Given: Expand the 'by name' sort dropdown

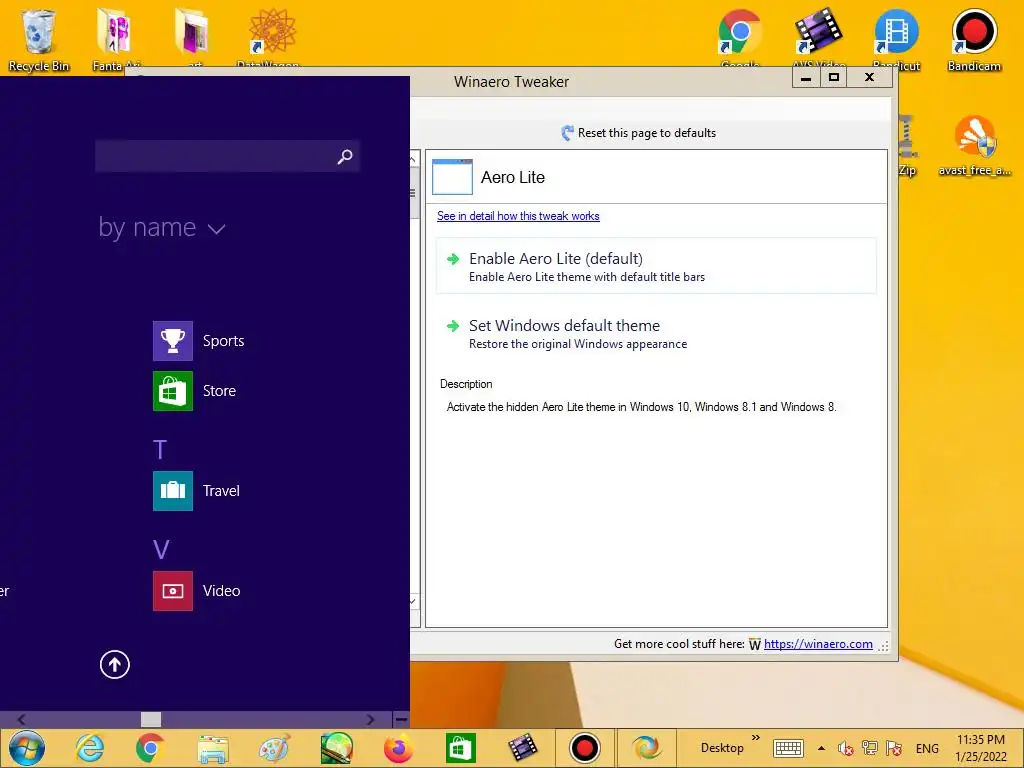Looking at the screenshot, I should tap(162, 227).
